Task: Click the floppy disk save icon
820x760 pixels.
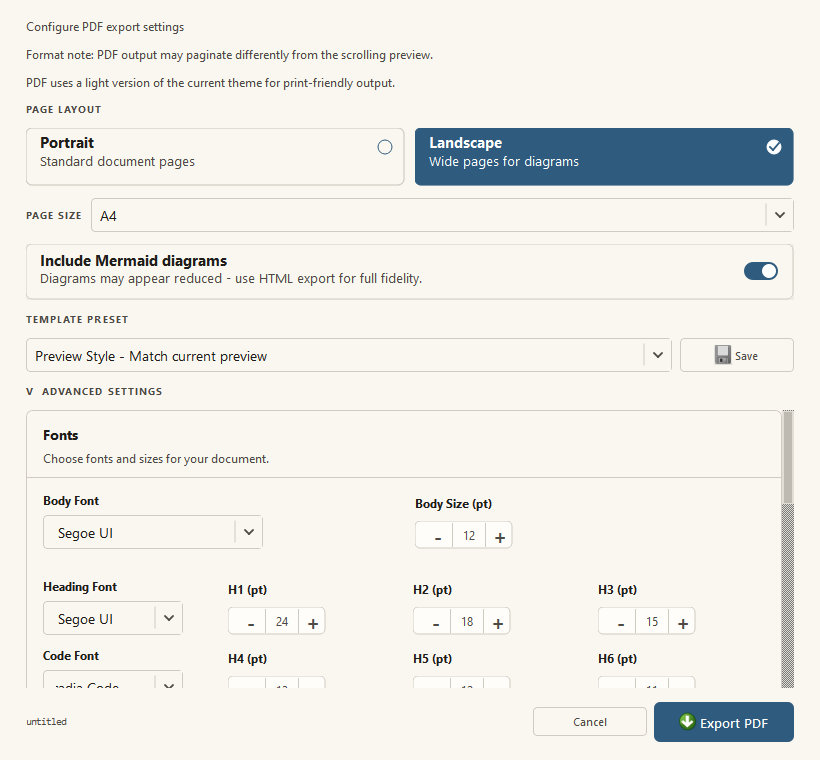Action: (723, 355)
